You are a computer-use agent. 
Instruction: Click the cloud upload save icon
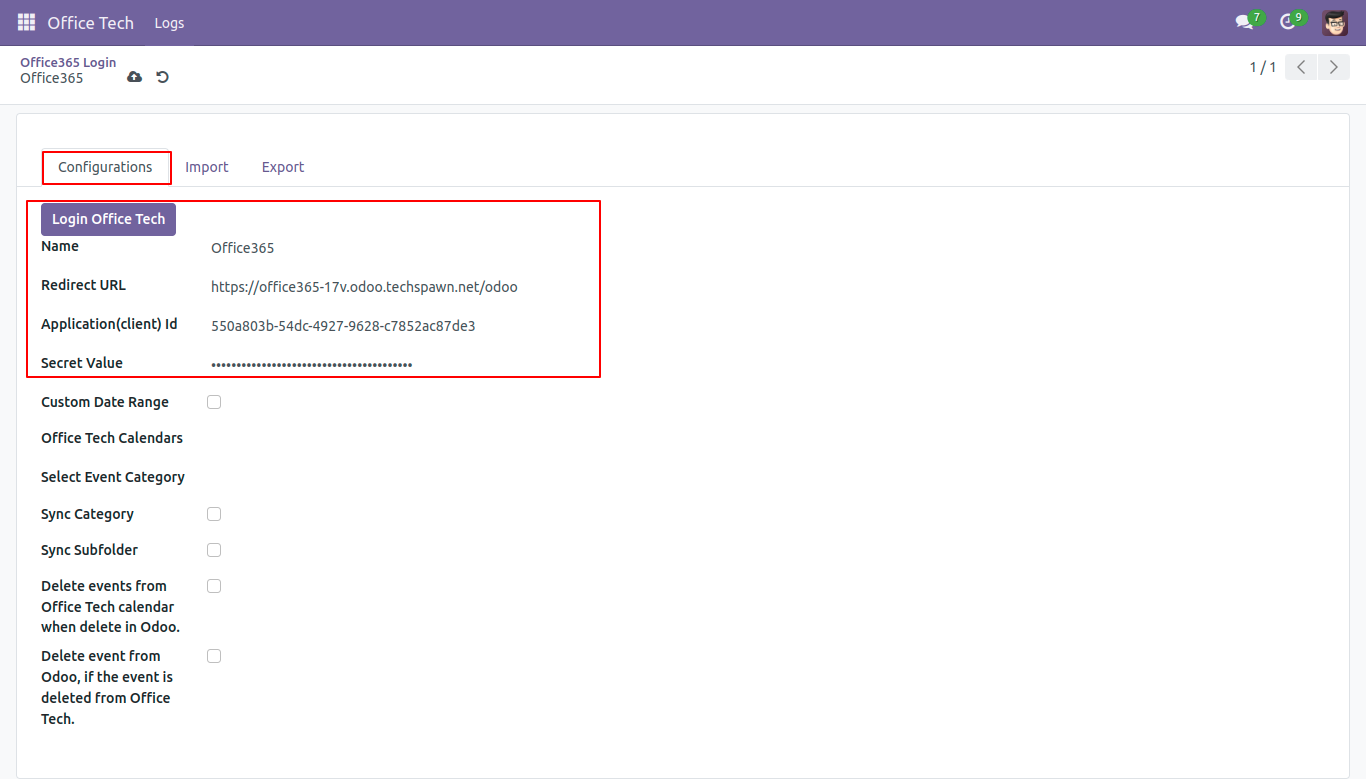pyautogui.click(x=135, y=77)
